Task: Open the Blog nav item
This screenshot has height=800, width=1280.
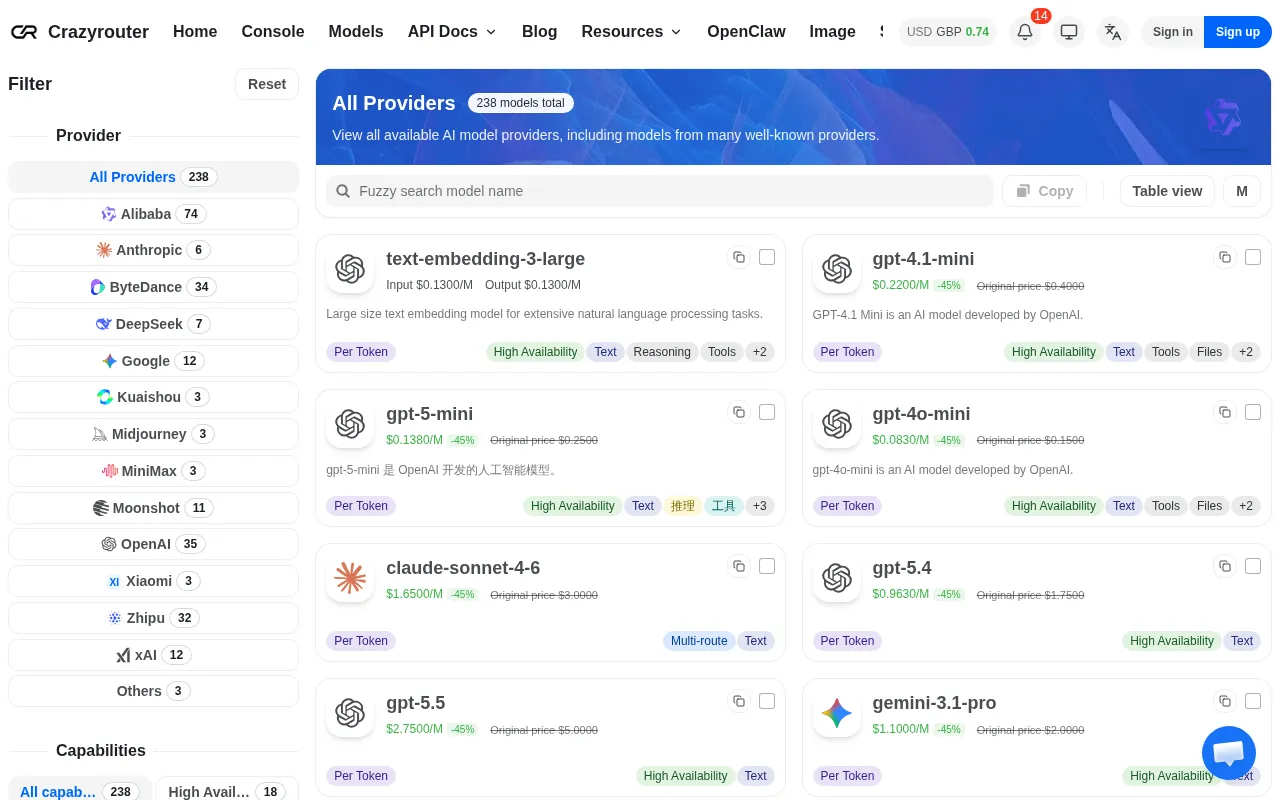Action: 540,32
